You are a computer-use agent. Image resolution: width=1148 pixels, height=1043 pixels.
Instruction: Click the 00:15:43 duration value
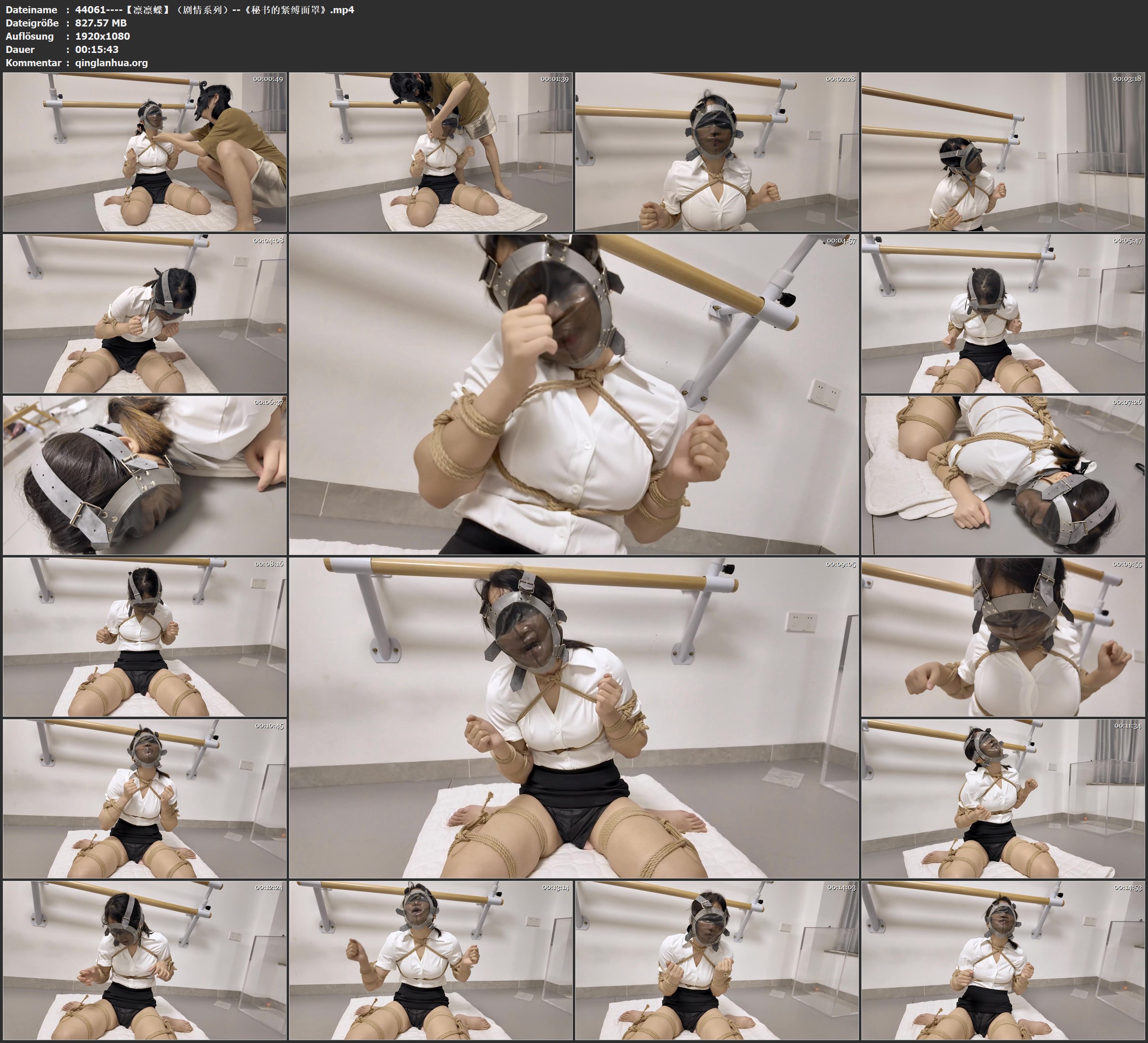(x=97, y=50)
